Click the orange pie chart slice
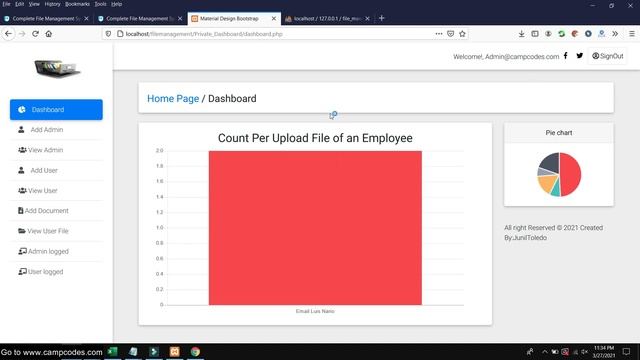This screenshot has width=640, height=360. [x=547, y=183]
